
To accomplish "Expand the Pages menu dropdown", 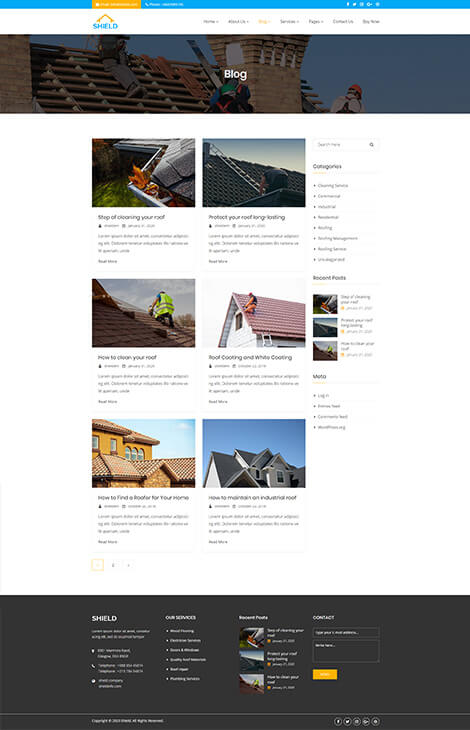I will pyautogui.click(x=316, y=21).
